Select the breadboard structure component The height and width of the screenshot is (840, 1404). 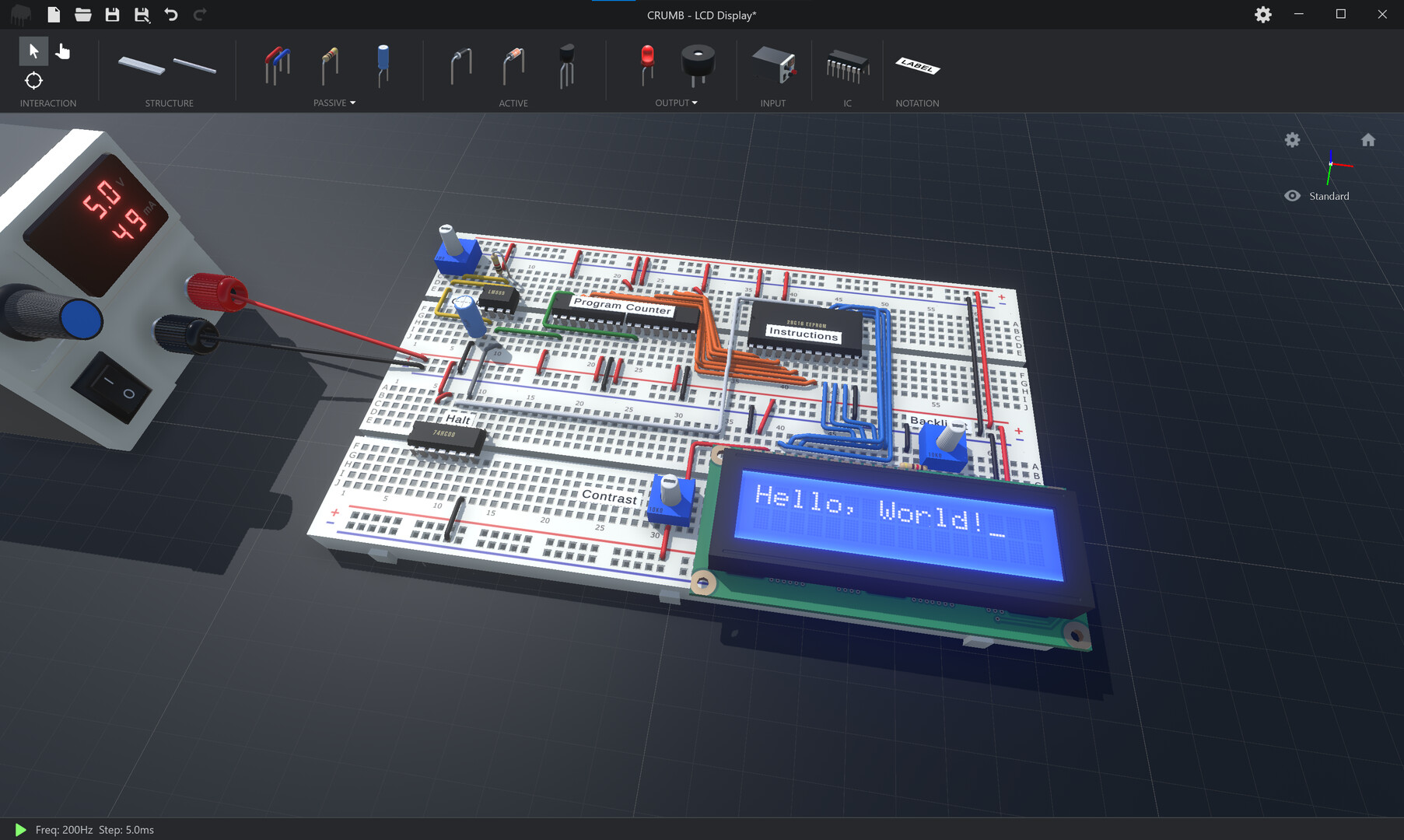142,66
